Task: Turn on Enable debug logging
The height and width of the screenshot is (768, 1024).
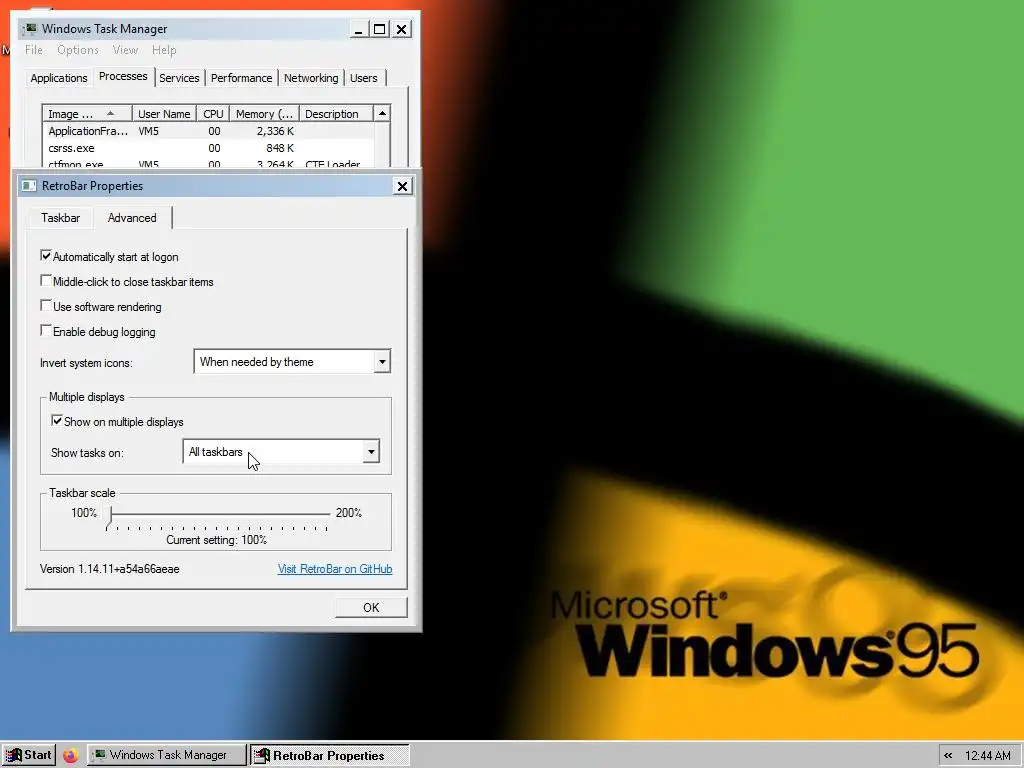Action: coord(46,330)
